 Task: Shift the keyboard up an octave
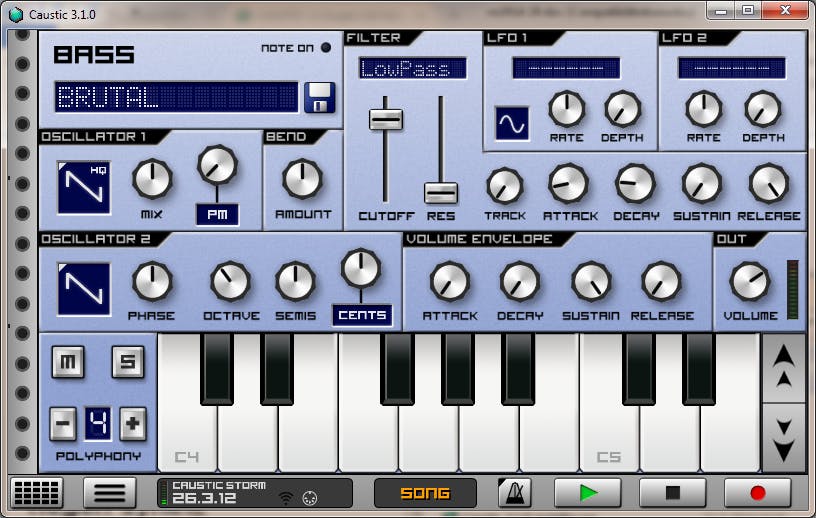pos(784,368)
